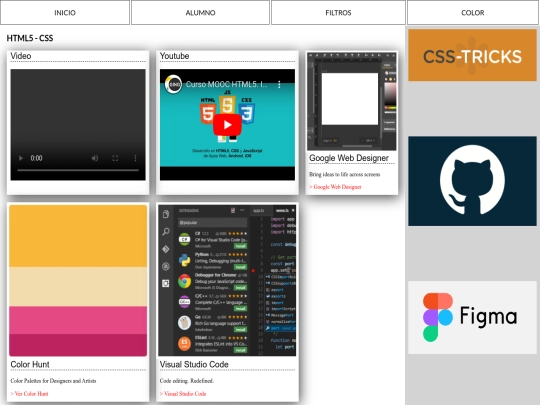Open the CSS-TRICKS banner
The width and height of the screenshot is (540, 405).
[x=472, y=55]
